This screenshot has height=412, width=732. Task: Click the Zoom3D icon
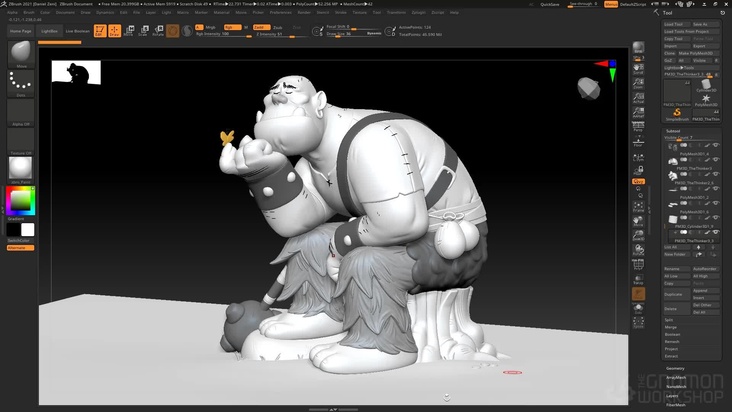point(638,235)
